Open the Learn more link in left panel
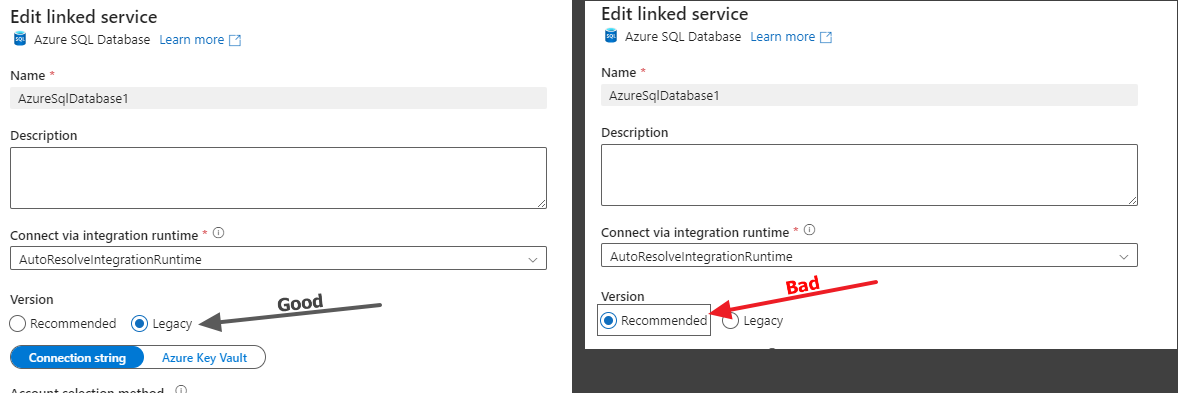Image resolution: width=1178 pixels, height=393 pixels. click(x=192, y=40)
